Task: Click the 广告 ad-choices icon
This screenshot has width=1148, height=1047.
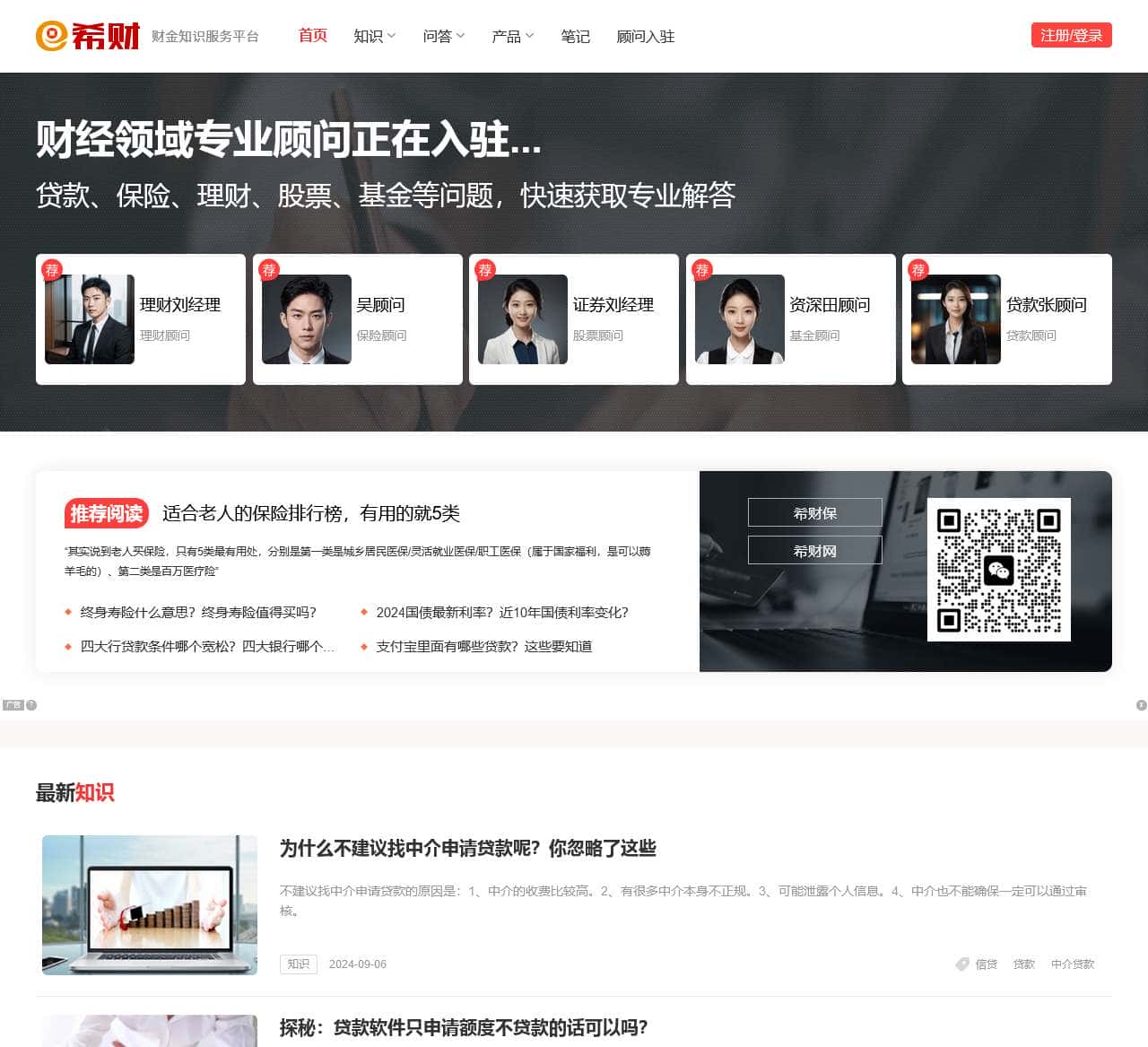Action: [x=12, y=705]
